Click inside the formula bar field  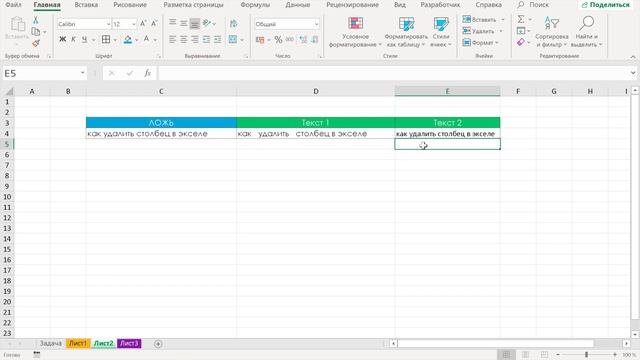(394, 73)
